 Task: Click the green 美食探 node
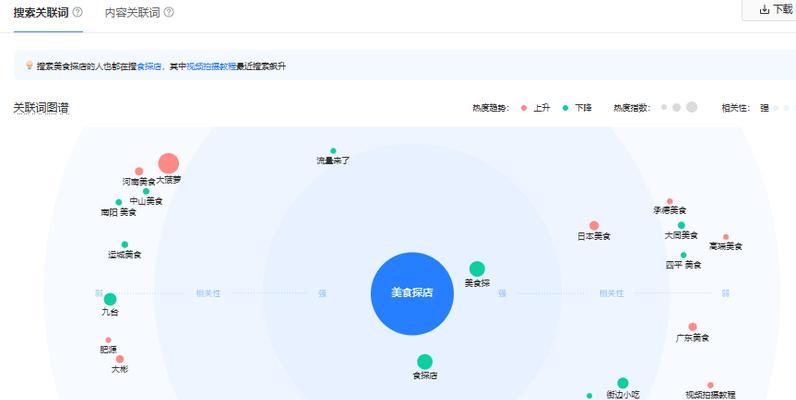[477, 269]
